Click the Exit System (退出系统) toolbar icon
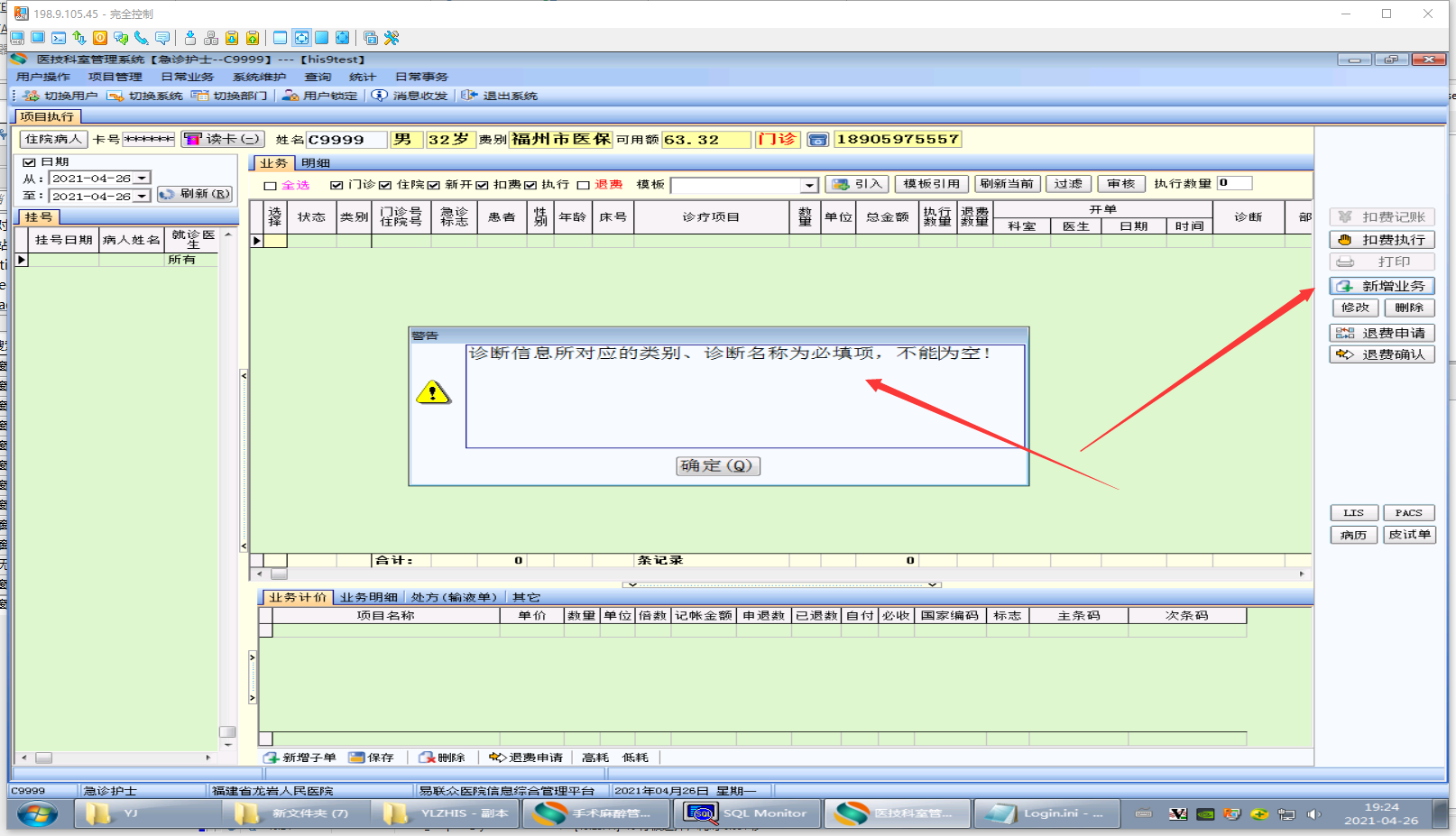1456x836 pixels. pyautogui.click(x=469, y=96)
